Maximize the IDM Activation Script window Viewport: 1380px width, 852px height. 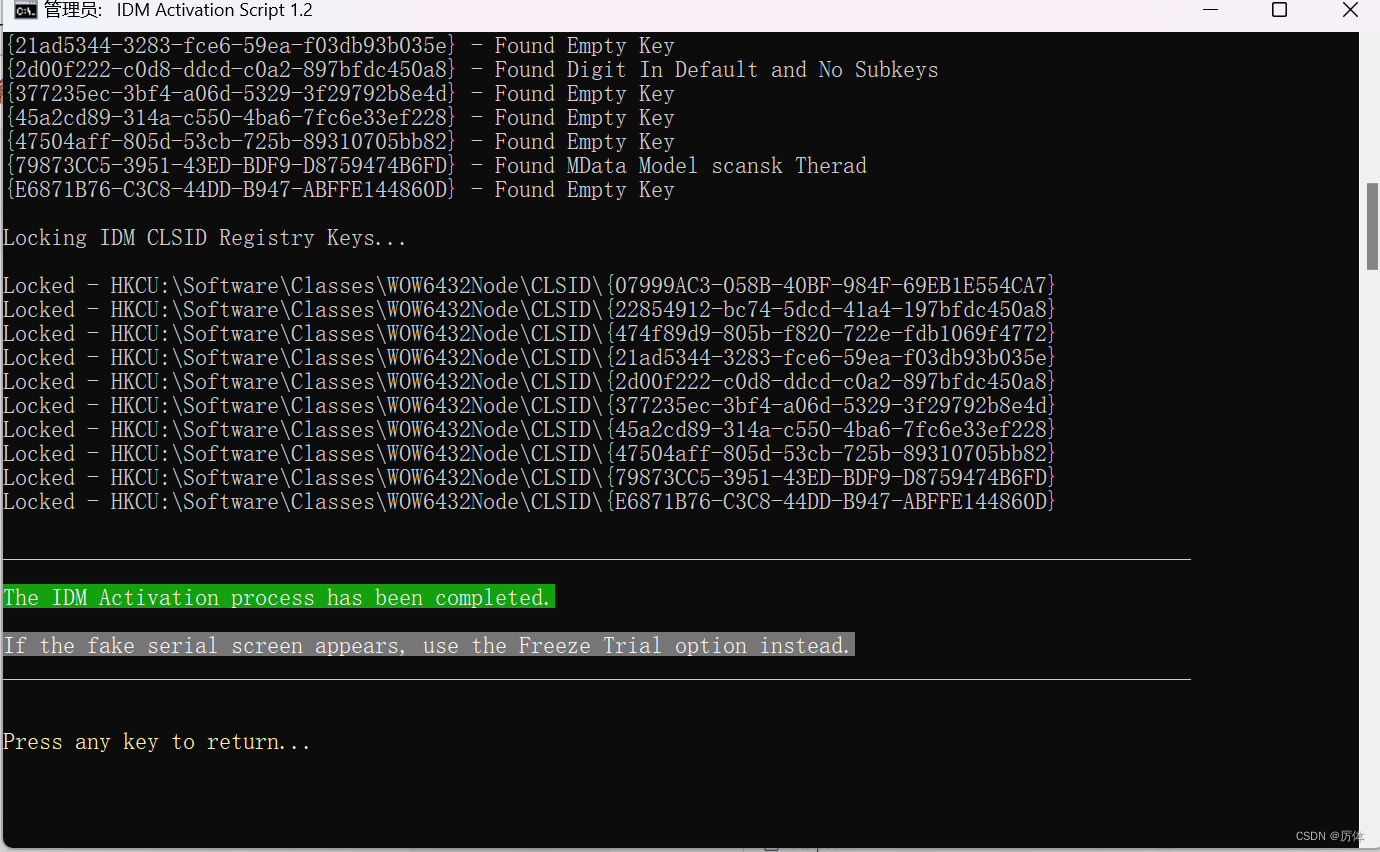(x=1279, y=10)
